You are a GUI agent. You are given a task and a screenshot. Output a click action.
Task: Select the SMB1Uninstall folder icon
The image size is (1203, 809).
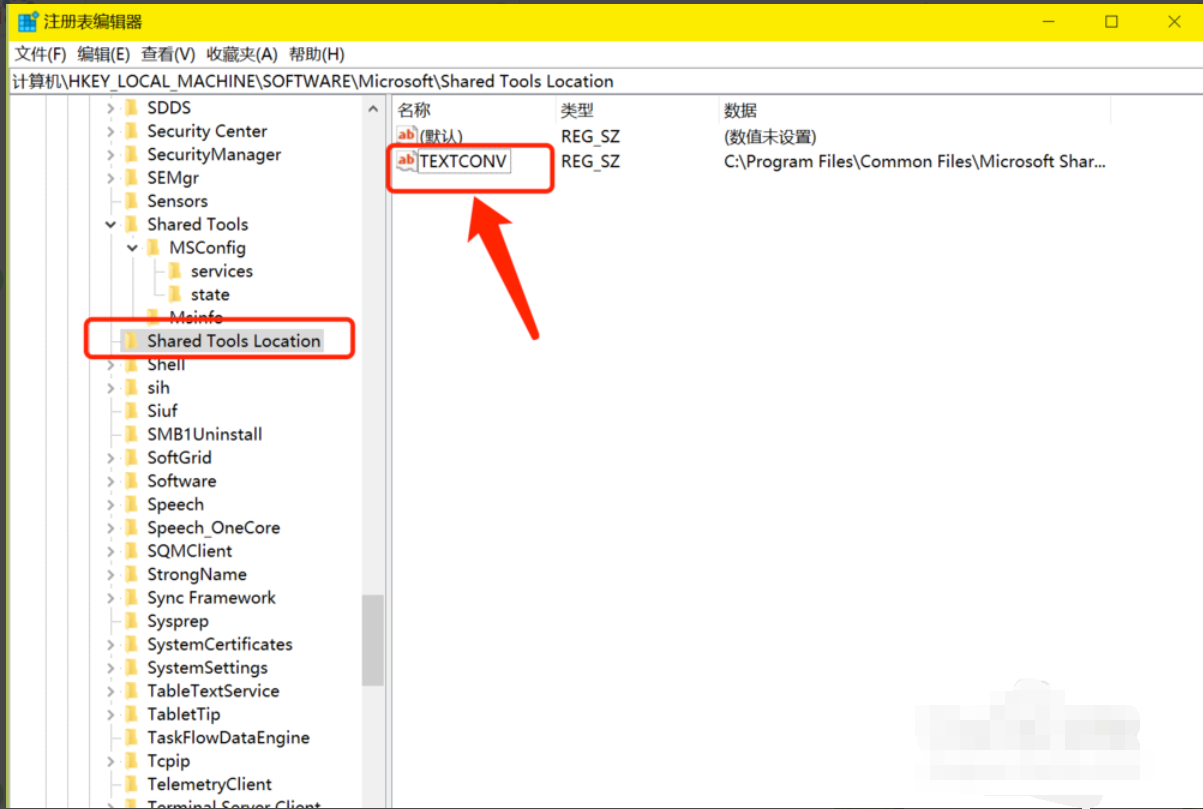pyautogui.click(x=130, y=434)
